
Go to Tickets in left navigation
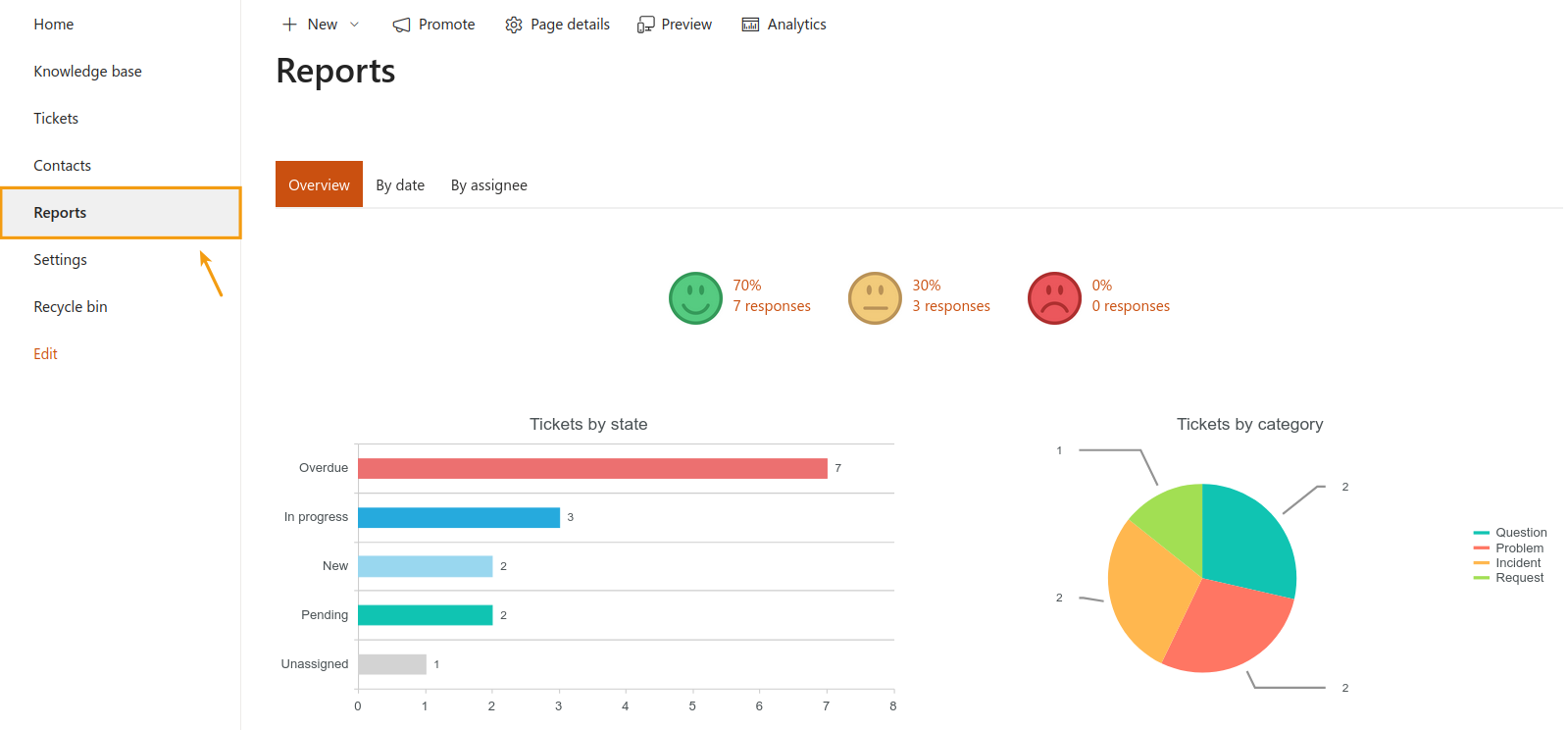point(56,119)
